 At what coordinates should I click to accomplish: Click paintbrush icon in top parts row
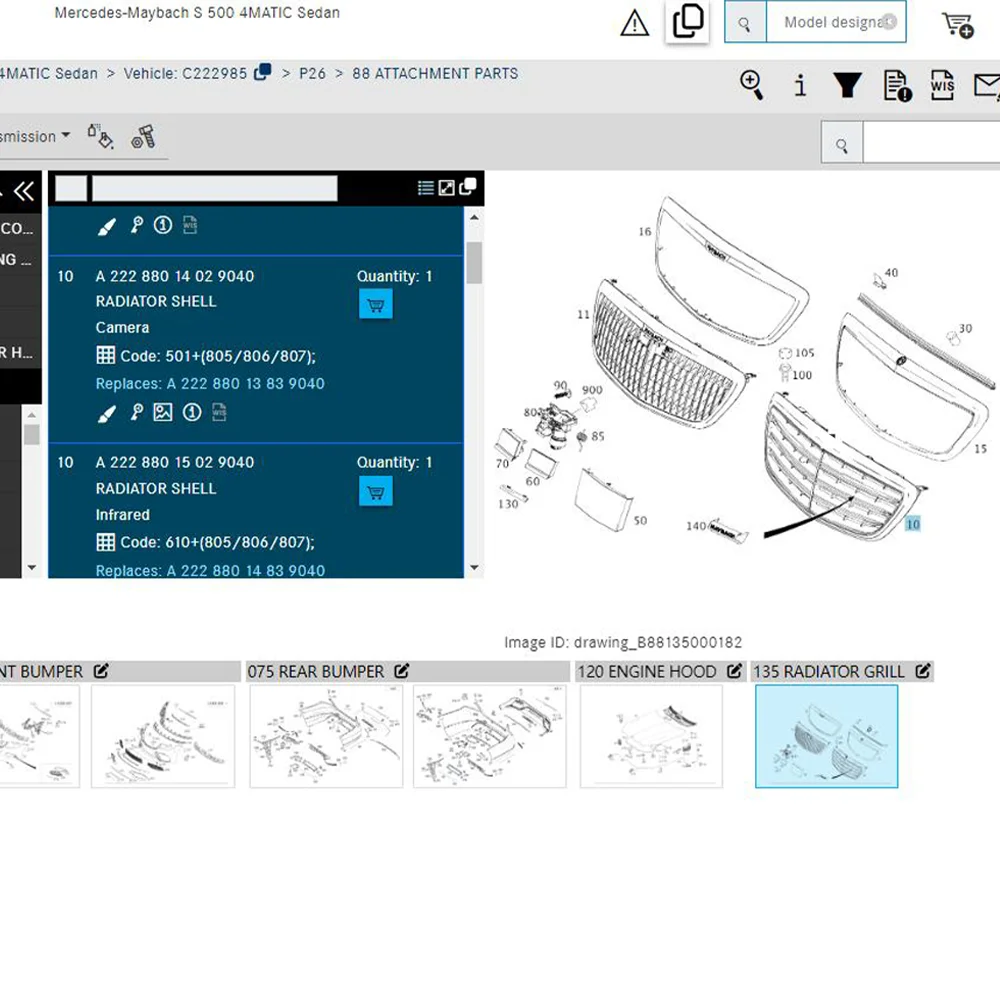107,226
